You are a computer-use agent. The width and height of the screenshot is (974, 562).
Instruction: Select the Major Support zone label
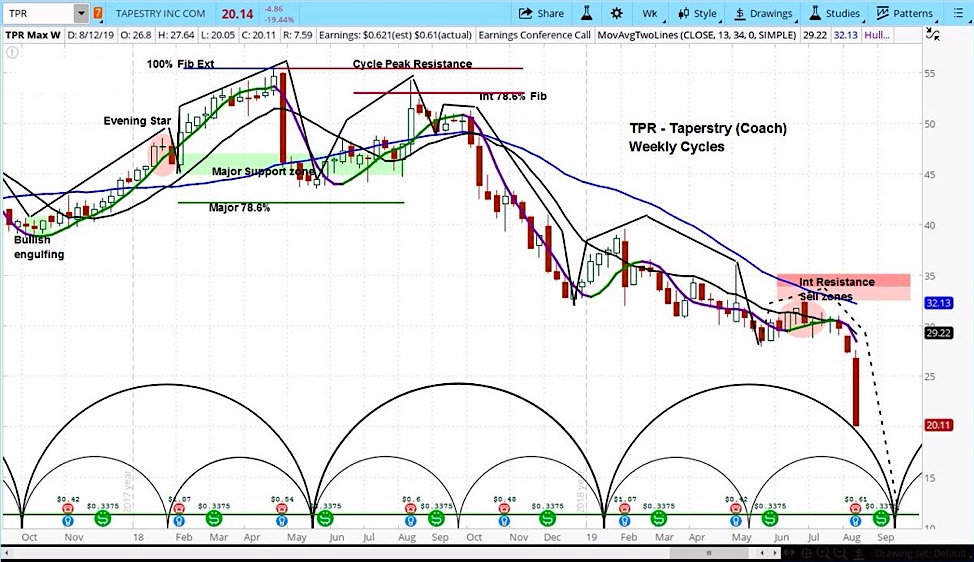263,171
